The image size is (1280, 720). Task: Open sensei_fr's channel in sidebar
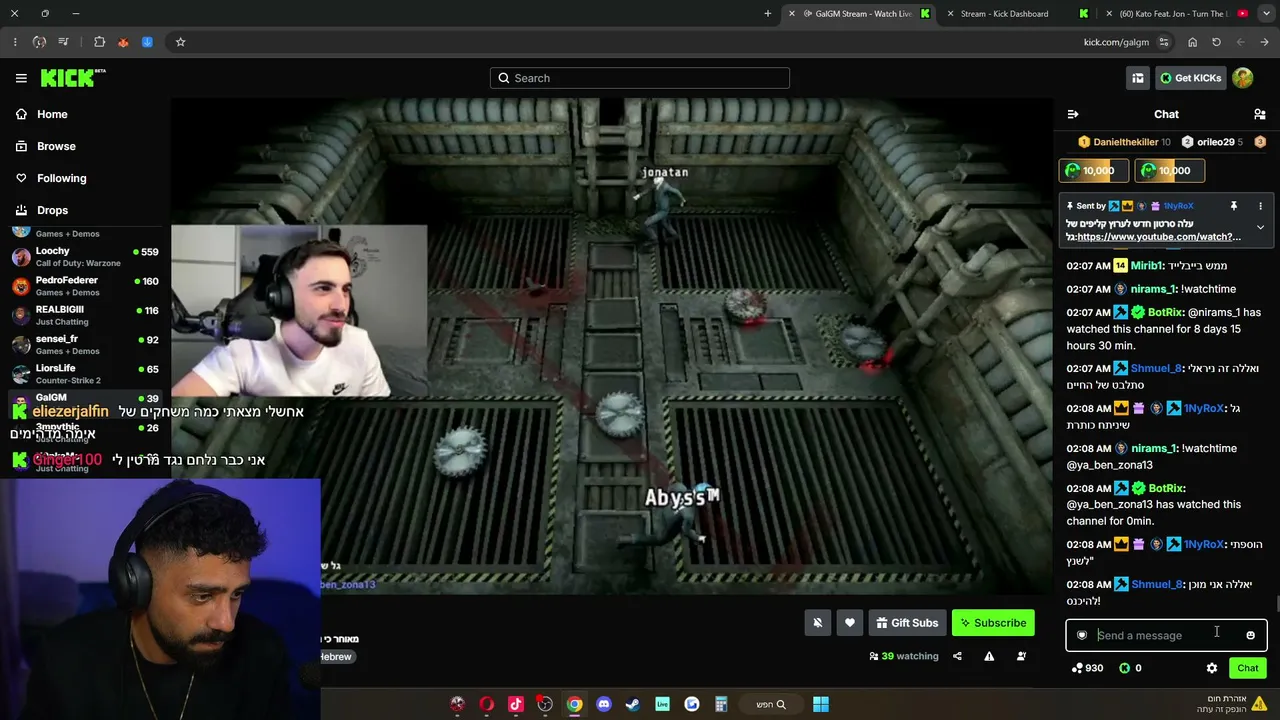[x=85, y=344]
